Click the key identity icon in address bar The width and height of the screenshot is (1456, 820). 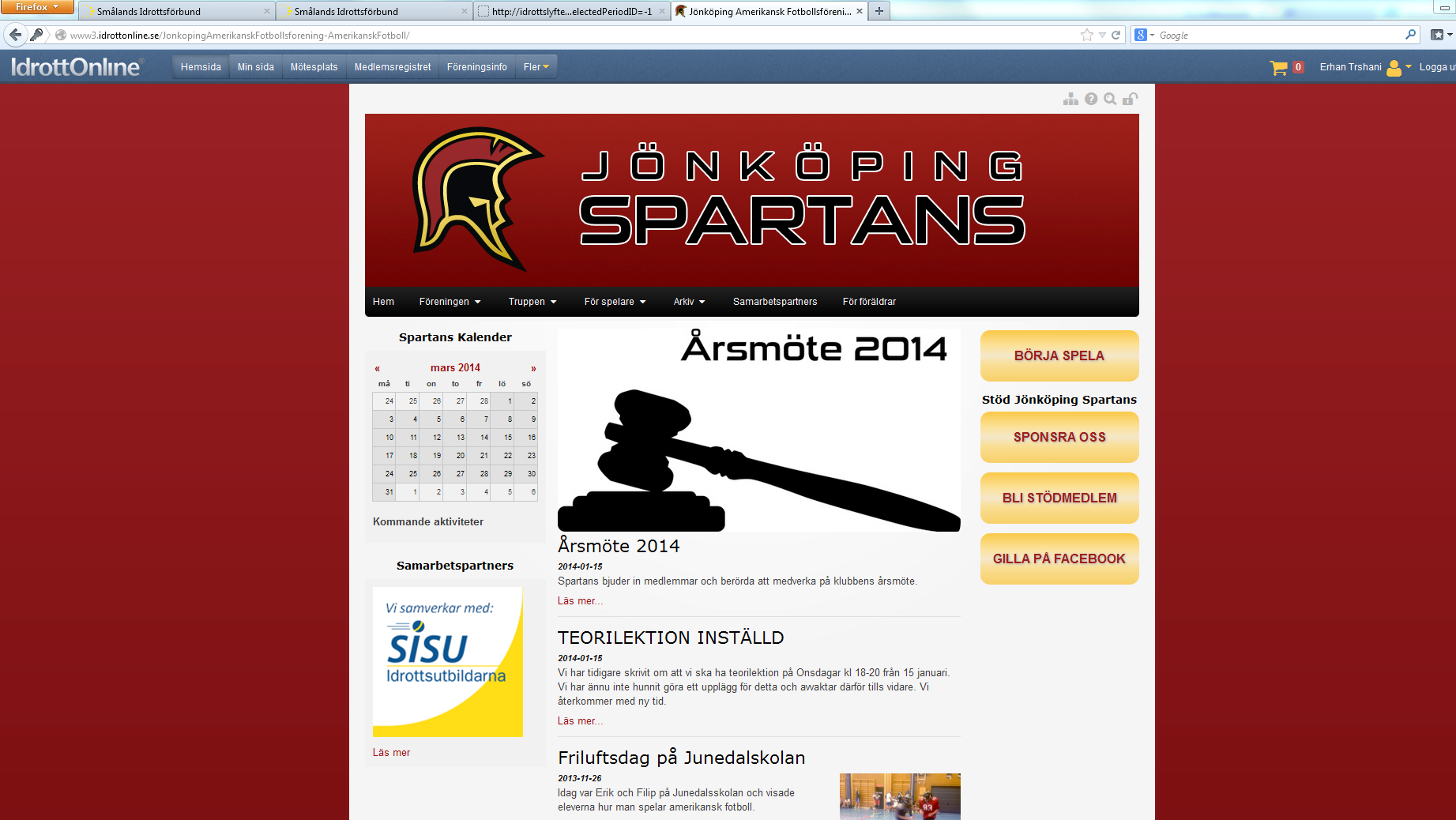pyautogui.click(x=36, y=35)
